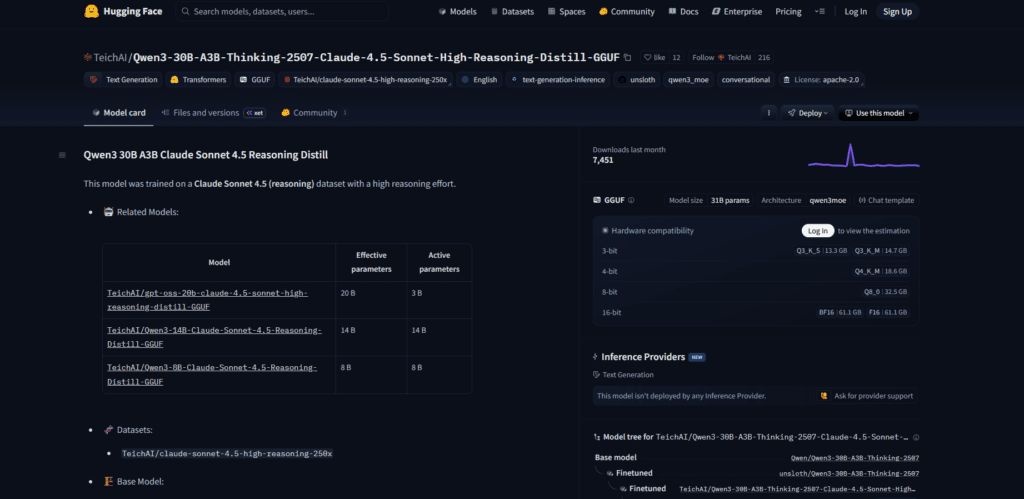The height and width of the screenshot is (499, 1024).
Task: Go to Pricing page
Action: tap(788, 11)
